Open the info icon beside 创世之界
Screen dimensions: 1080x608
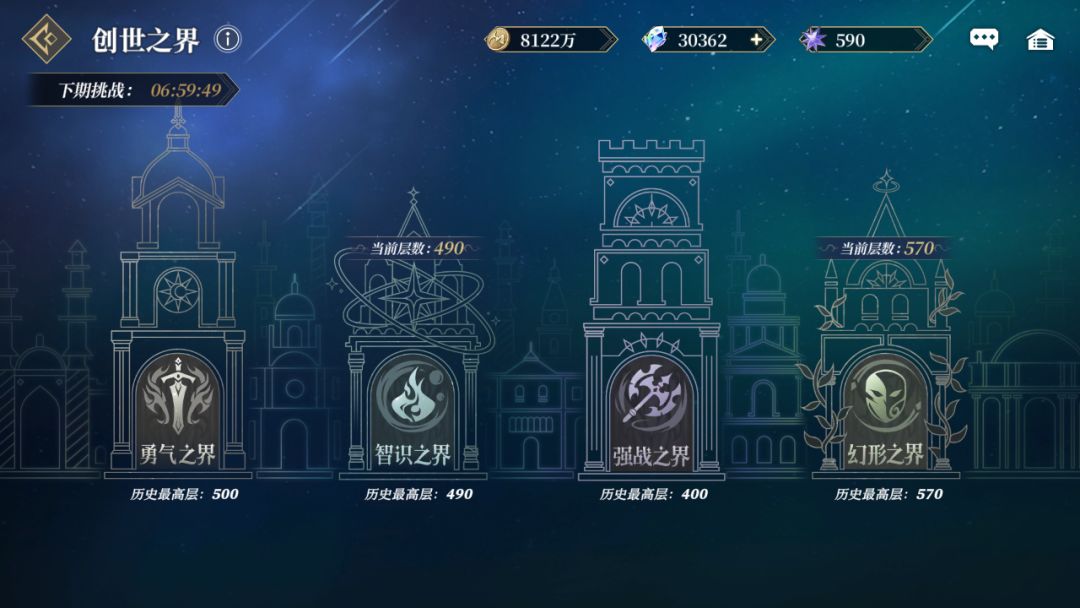pos(228,39)
